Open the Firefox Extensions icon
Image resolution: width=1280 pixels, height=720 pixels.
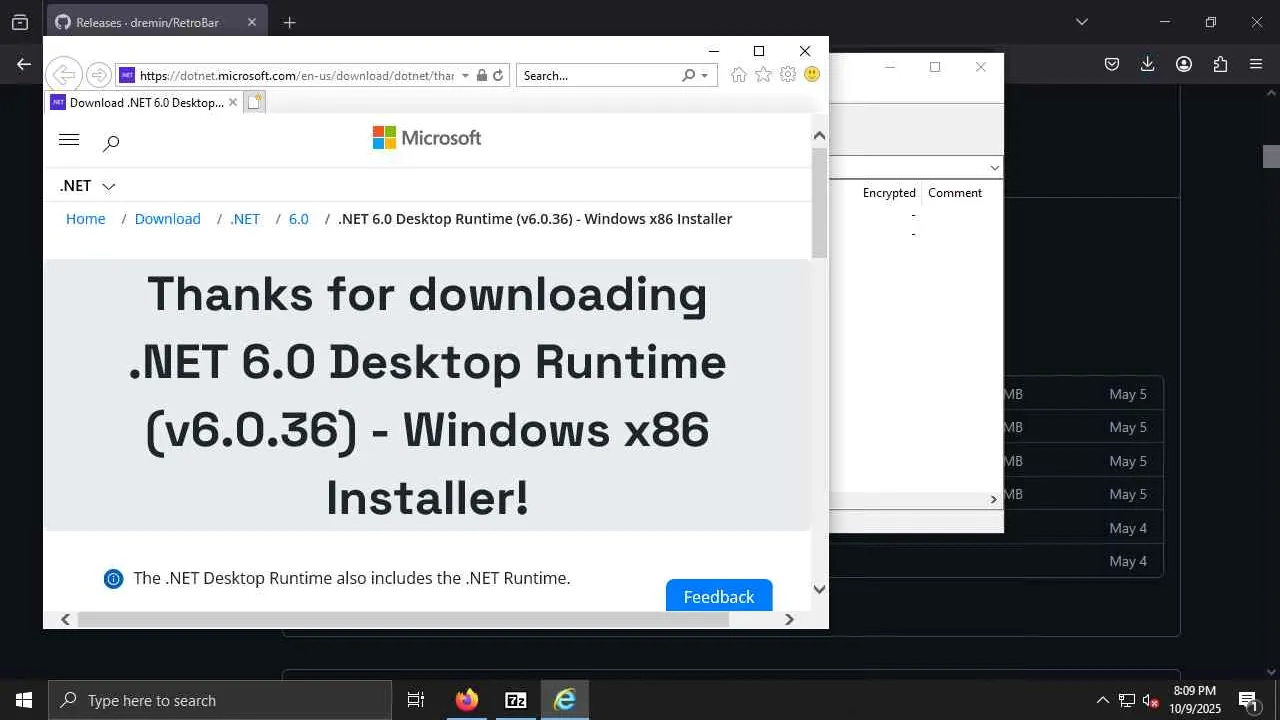point(1220,64)
